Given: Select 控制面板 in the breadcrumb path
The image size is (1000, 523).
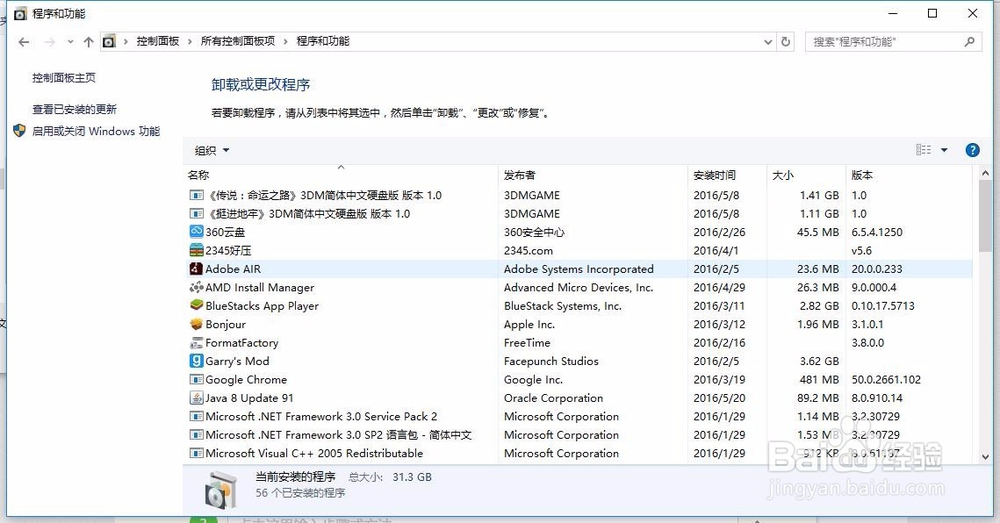Looking at the screenshot, I should pyautogui.click(x=158, y=41).
